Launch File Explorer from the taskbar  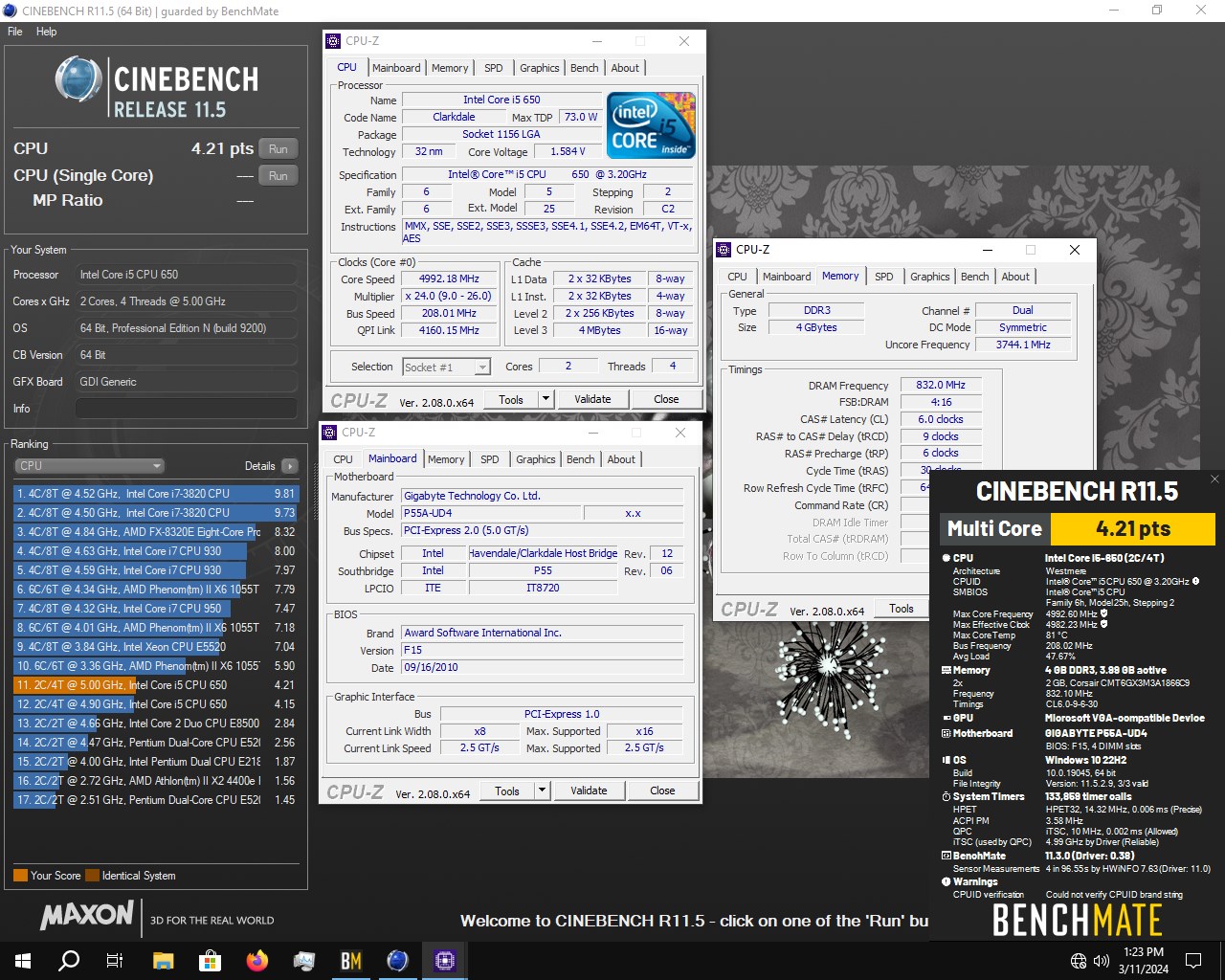click(x=163, y=960)
